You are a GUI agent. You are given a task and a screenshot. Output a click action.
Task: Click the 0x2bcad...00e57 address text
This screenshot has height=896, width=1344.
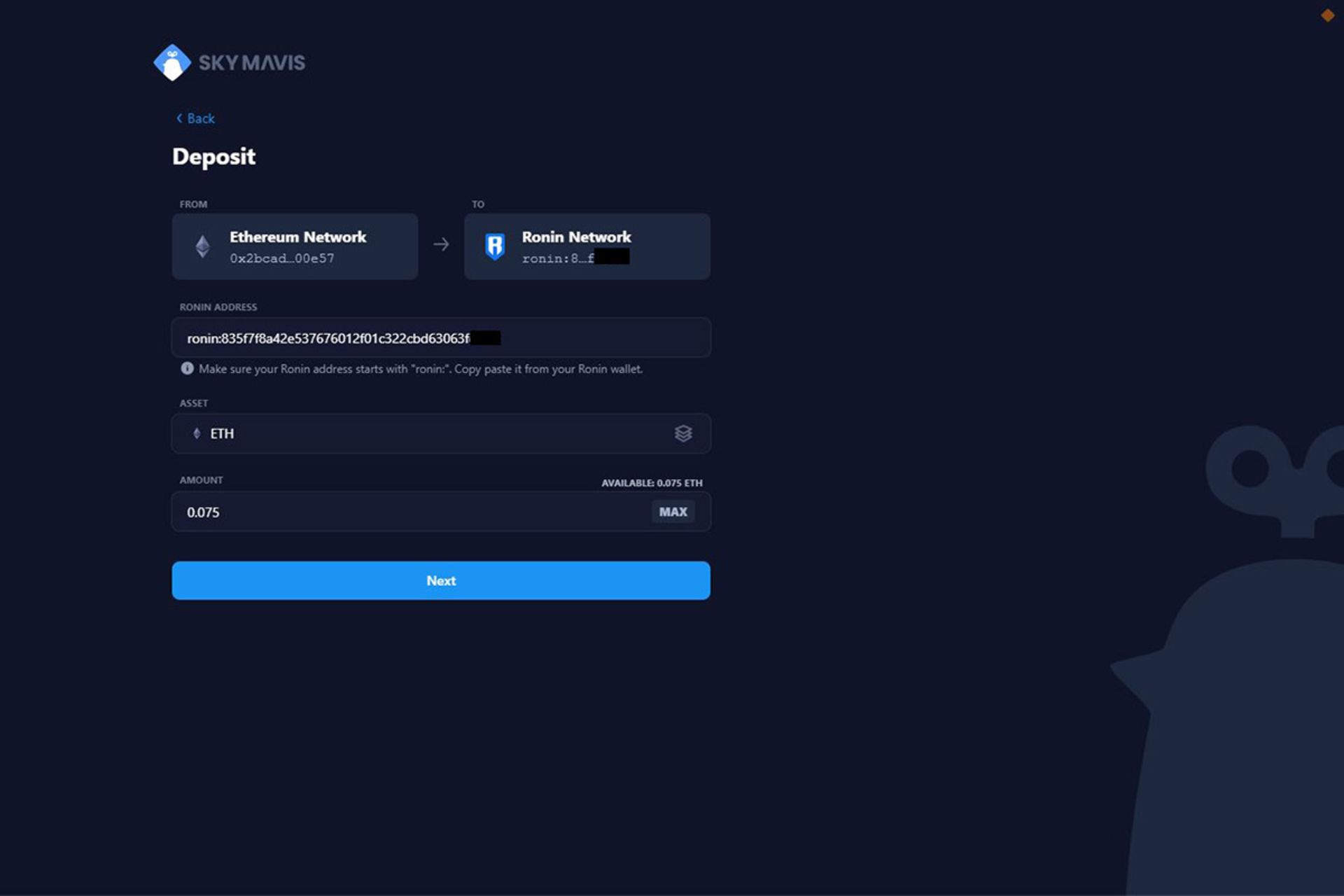282,258
